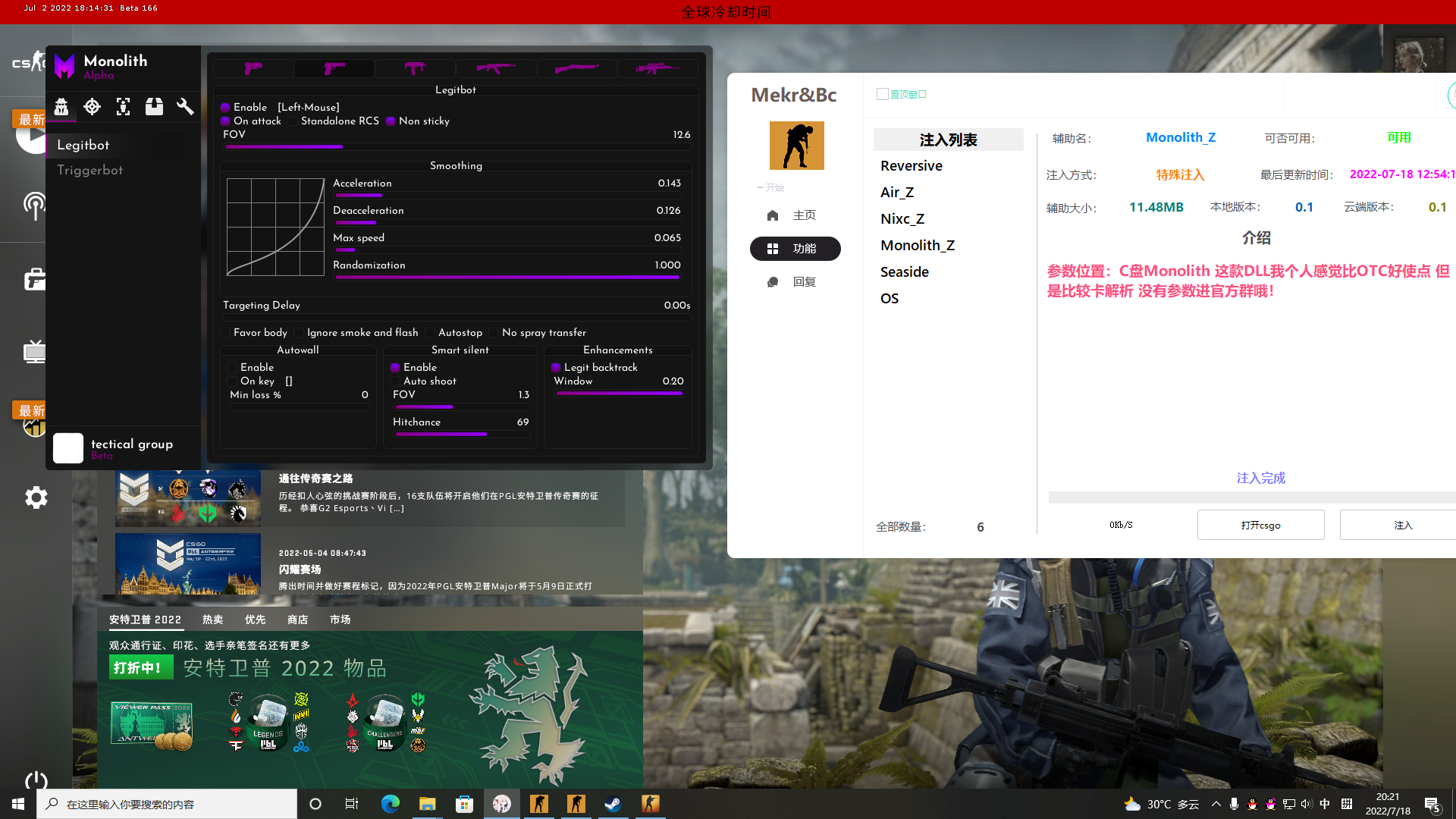Select the pistol weapon tab icon

click(253, 68)
